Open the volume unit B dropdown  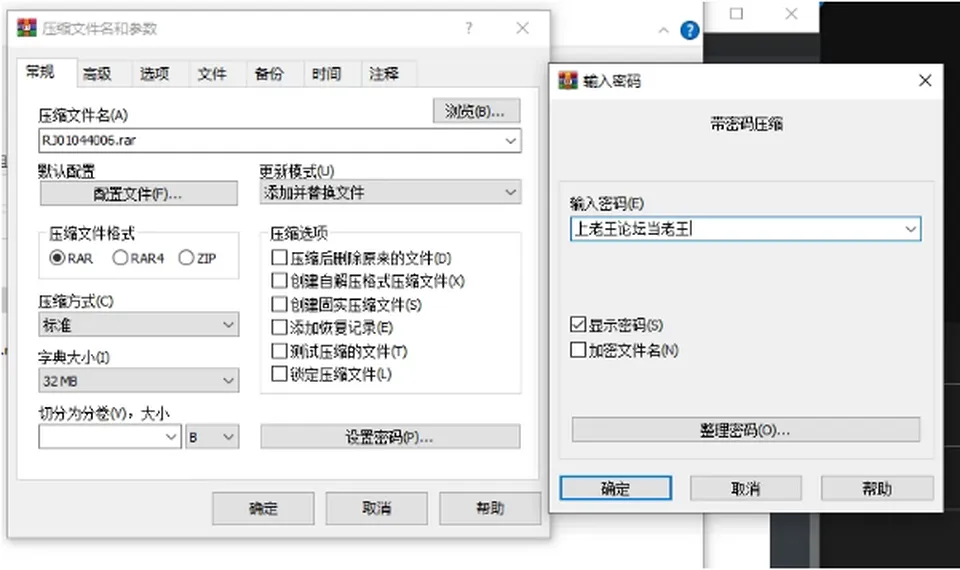pos(212,437)
